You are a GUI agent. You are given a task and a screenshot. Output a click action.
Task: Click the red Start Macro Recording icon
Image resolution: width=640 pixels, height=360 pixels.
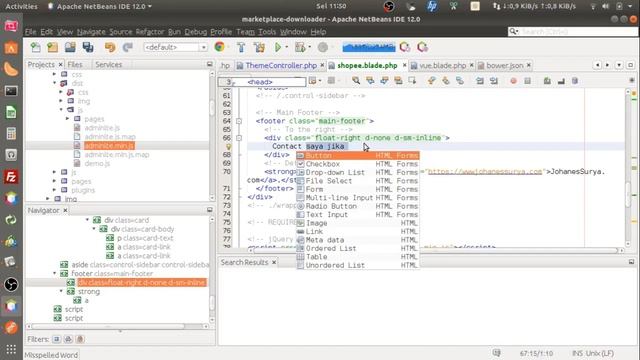(x=513, y=81)
